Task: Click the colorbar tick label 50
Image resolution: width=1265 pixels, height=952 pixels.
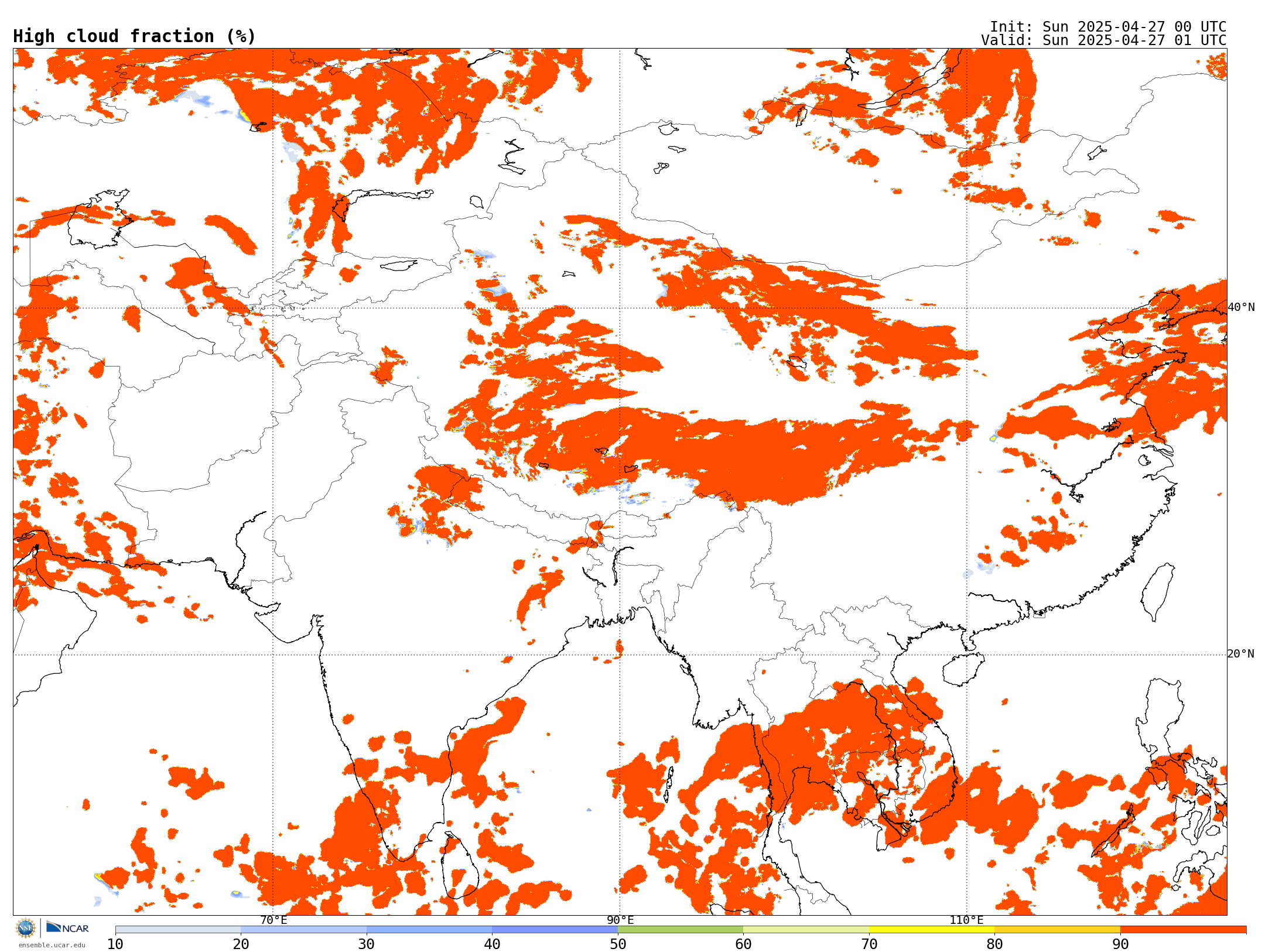Action: point(618,944)
